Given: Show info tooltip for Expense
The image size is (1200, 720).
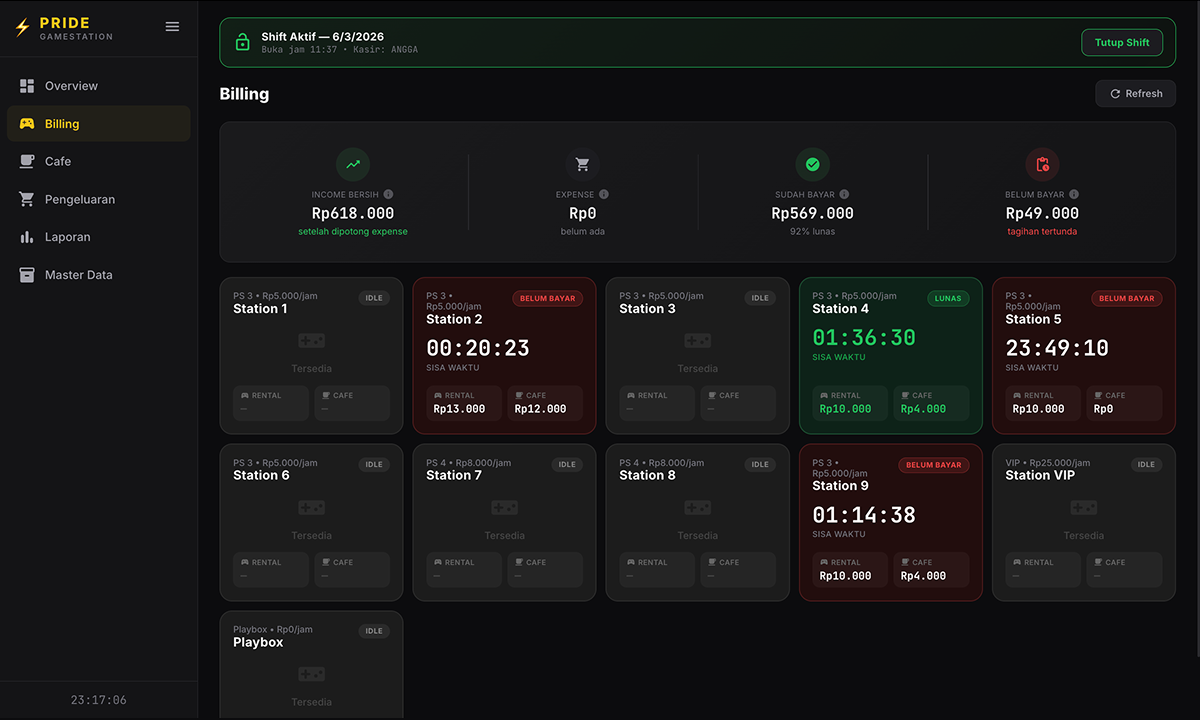Looking at the screenshot, I should (x=604, y=195).
